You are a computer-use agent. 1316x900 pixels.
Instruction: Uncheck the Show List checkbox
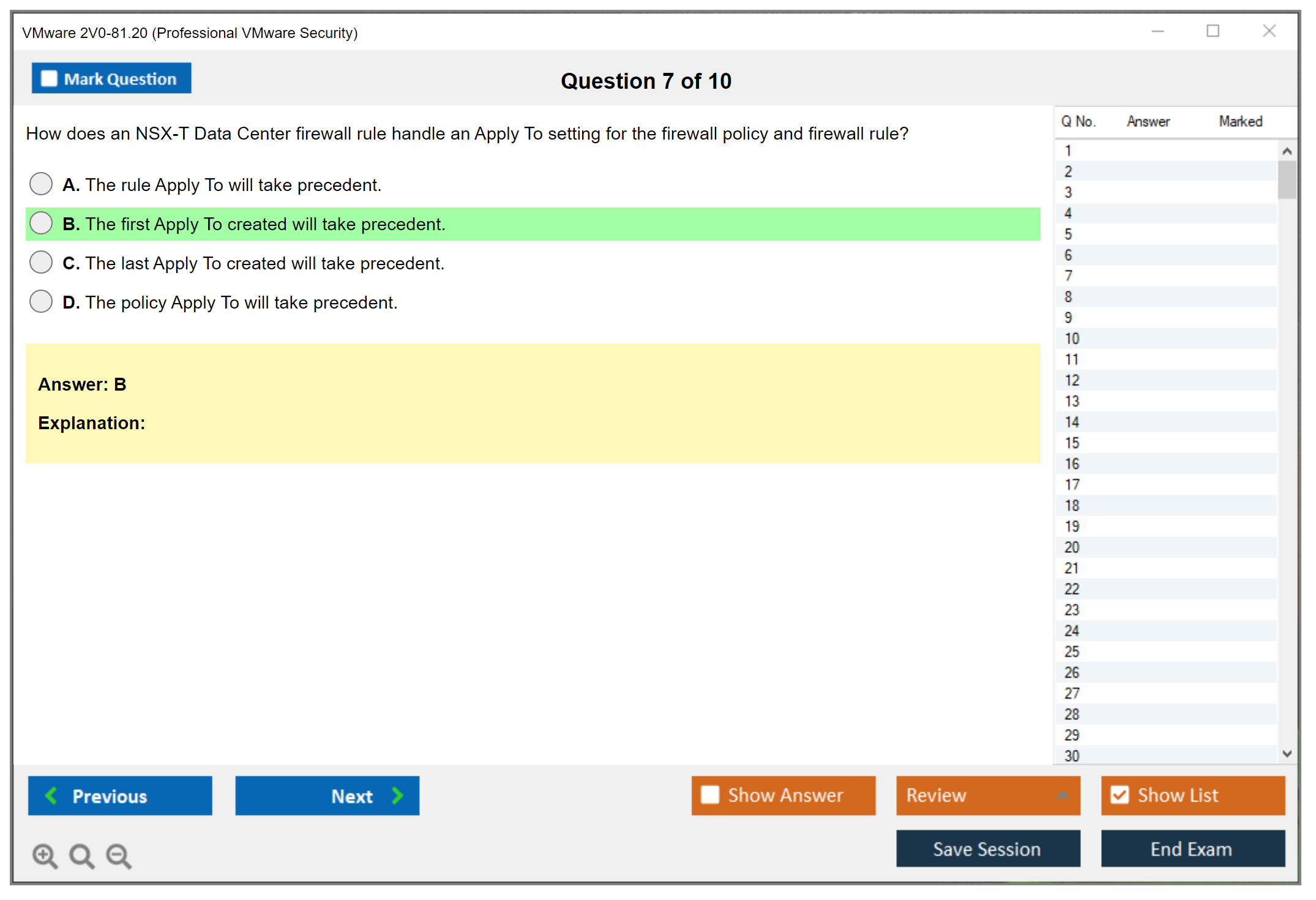pos(1120,795)
